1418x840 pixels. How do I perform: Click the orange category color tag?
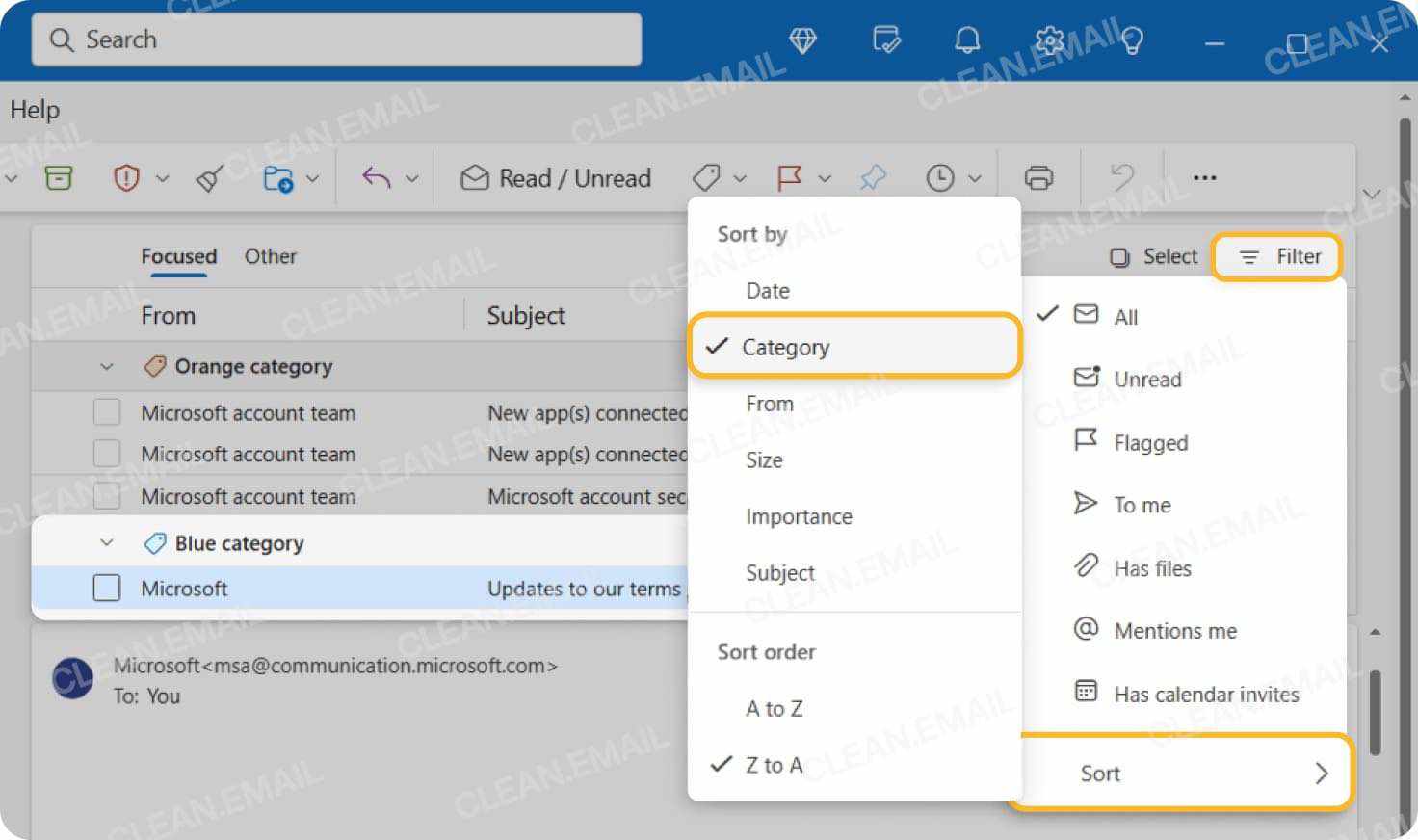tap(156, 366)
